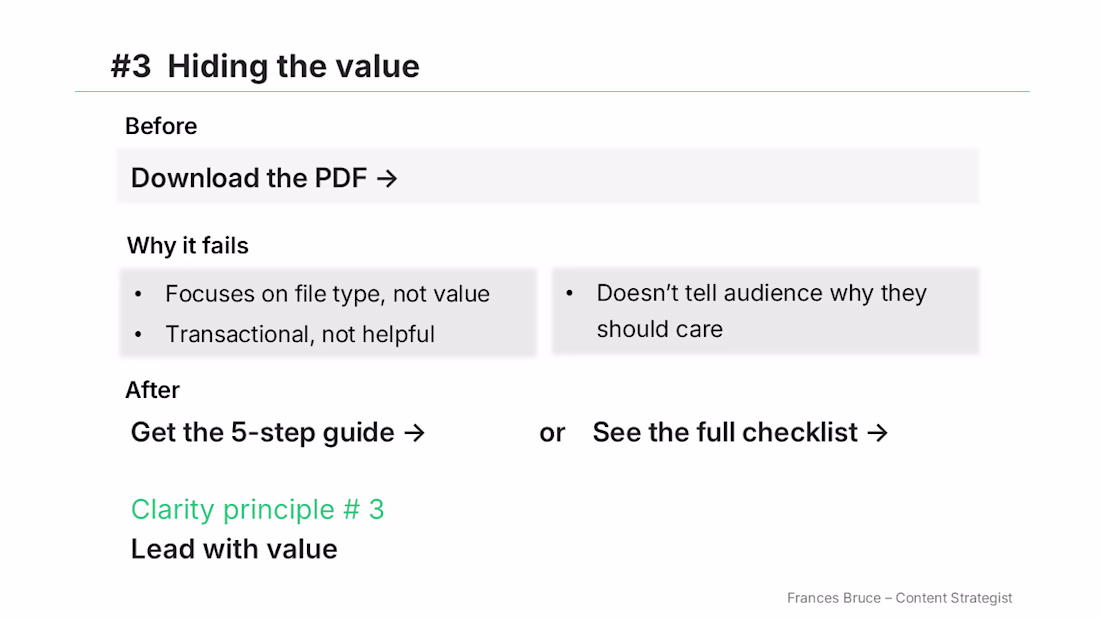
Task: Click the arrow after "See the full checklist"
Action: (877, 433)
